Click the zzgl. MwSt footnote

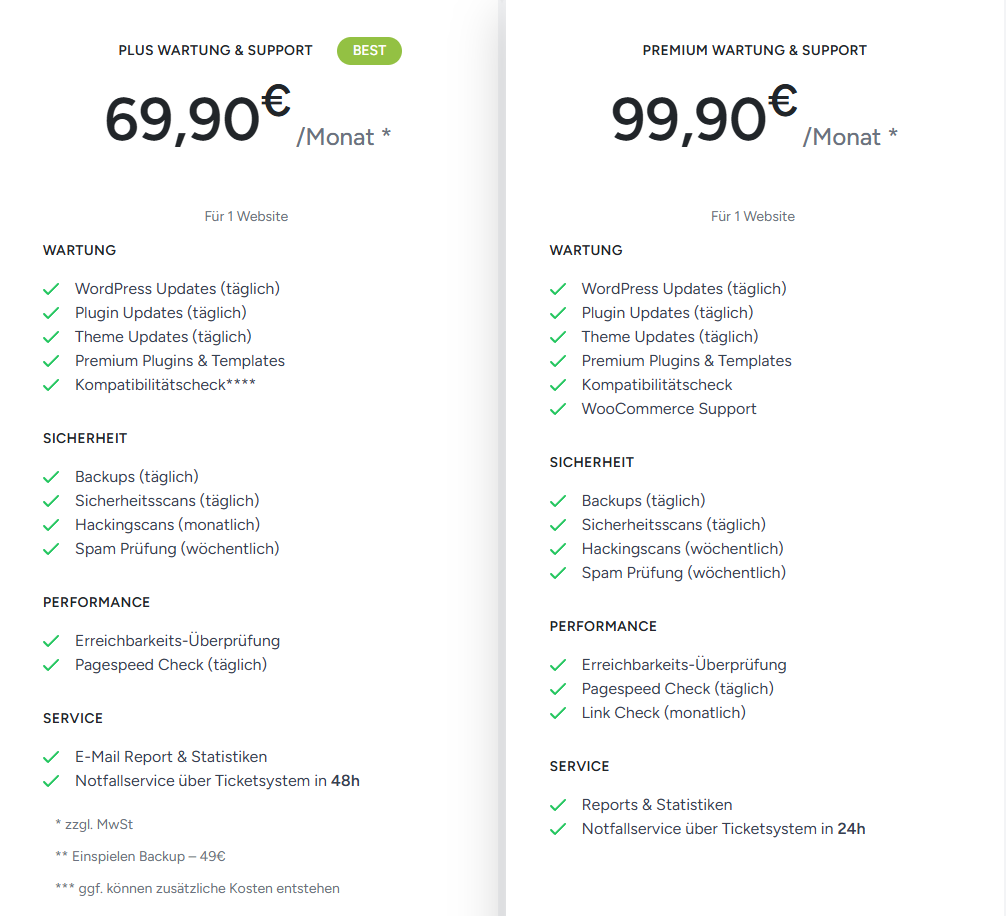pos(94,824)
